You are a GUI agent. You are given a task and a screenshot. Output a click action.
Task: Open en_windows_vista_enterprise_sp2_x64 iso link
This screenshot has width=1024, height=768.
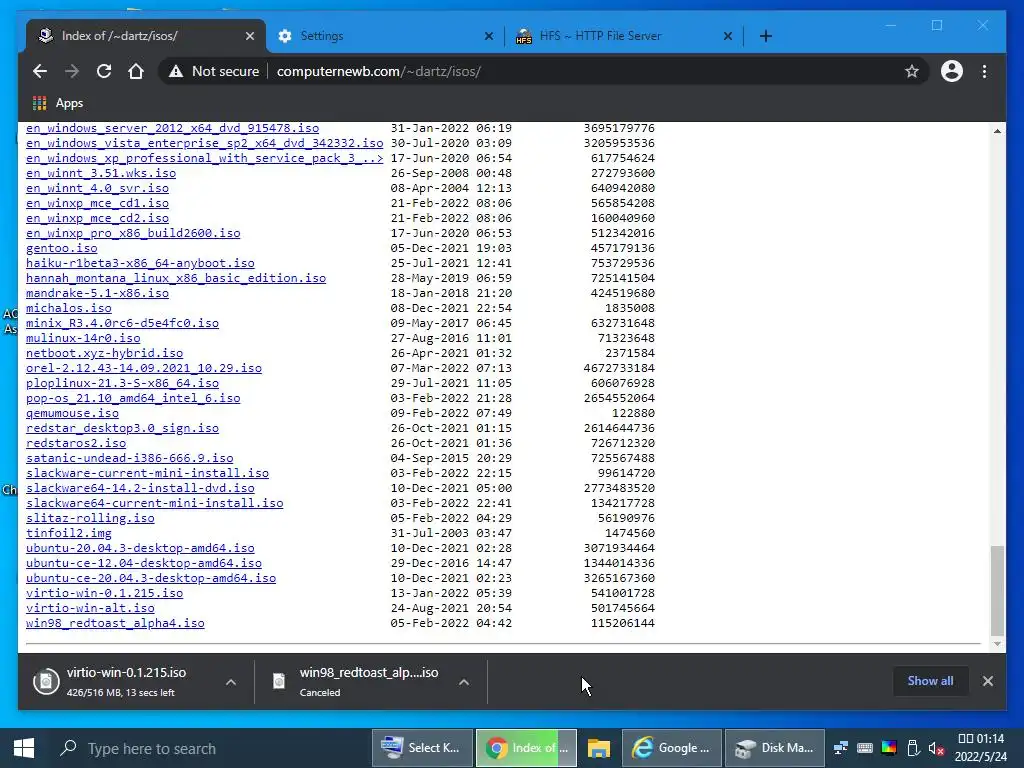(x=204, y=143)
